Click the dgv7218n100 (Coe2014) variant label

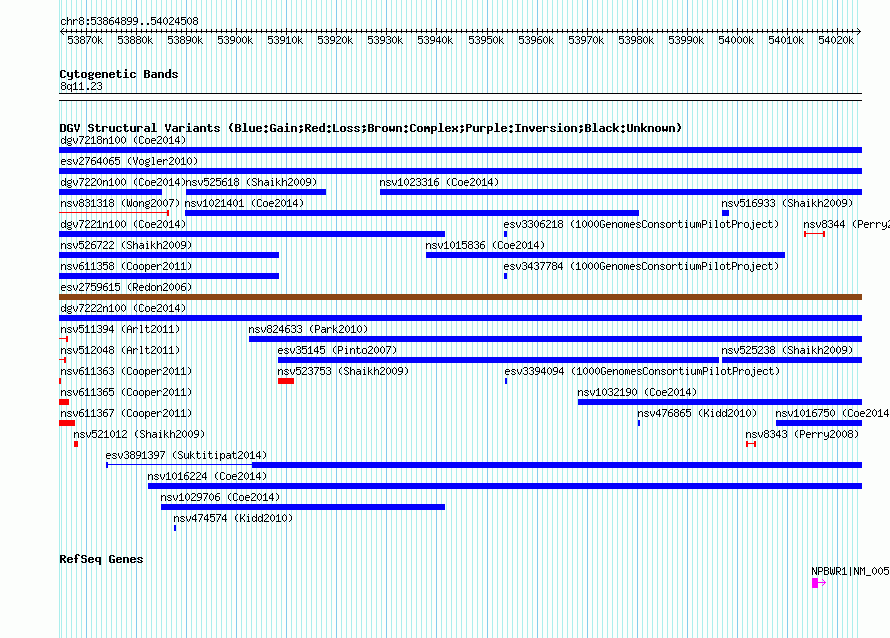click(x=123, y=140)
